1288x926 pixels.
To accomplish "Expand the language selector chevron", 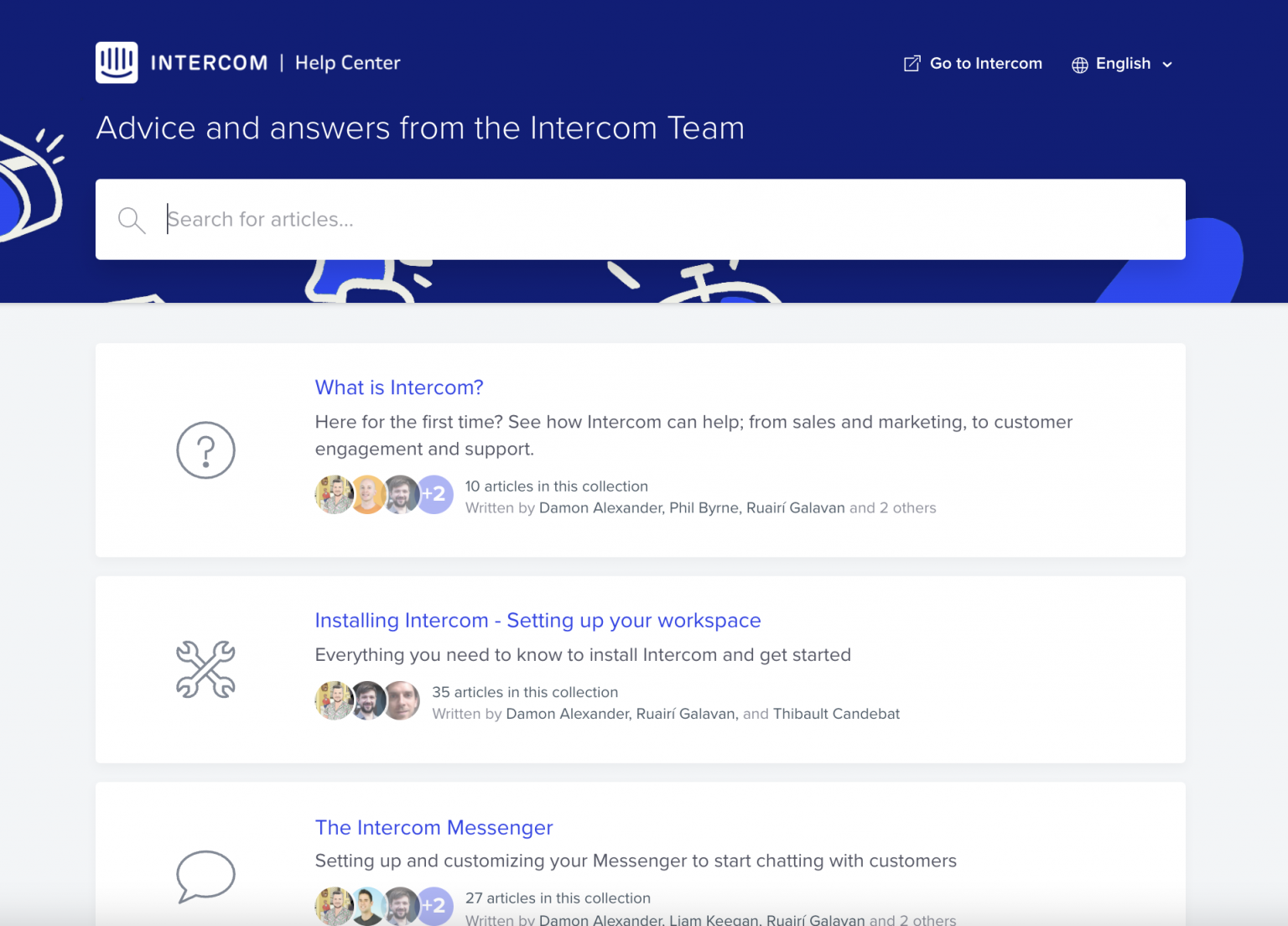I will [1170, 64].
